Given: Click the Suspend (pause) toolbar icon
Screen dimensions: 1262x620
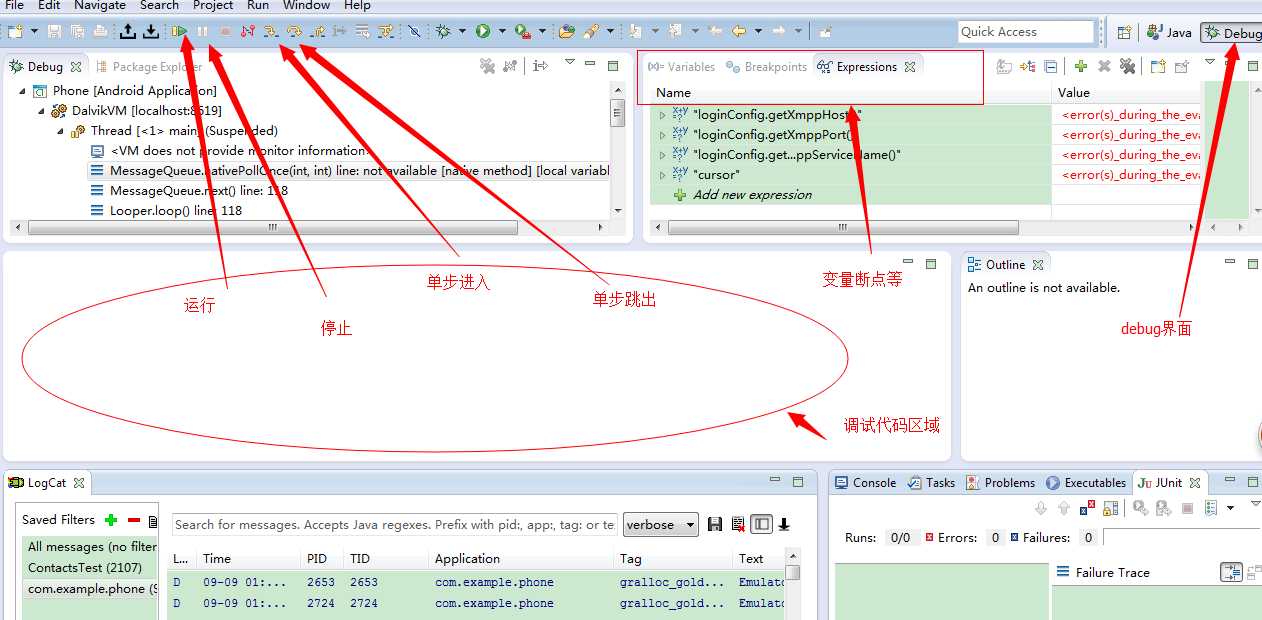Looking at the screenshot, I should (203, 32).
